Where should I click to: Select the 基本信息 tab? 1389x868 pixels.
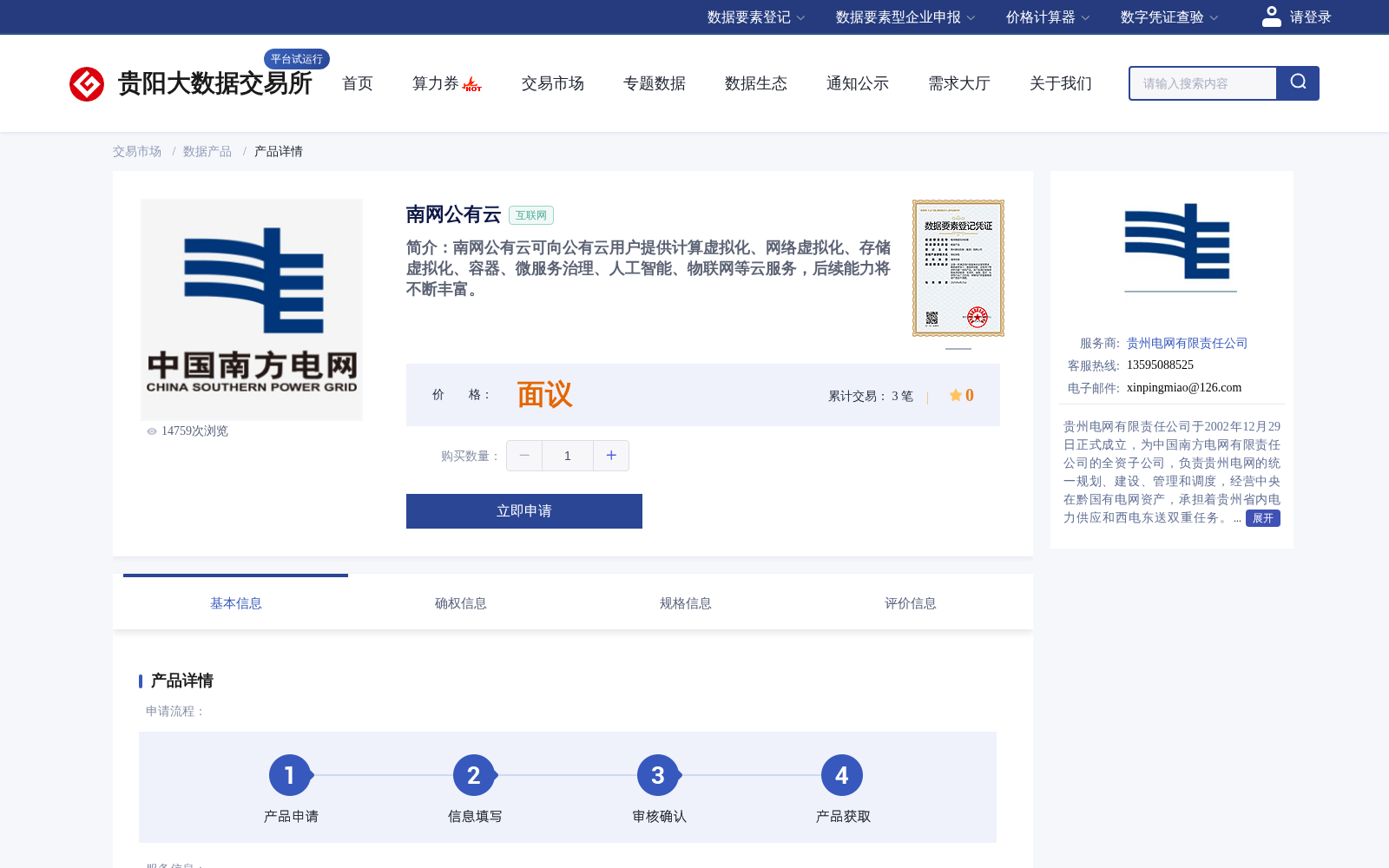pyautogui.click(x=236, y=603)
